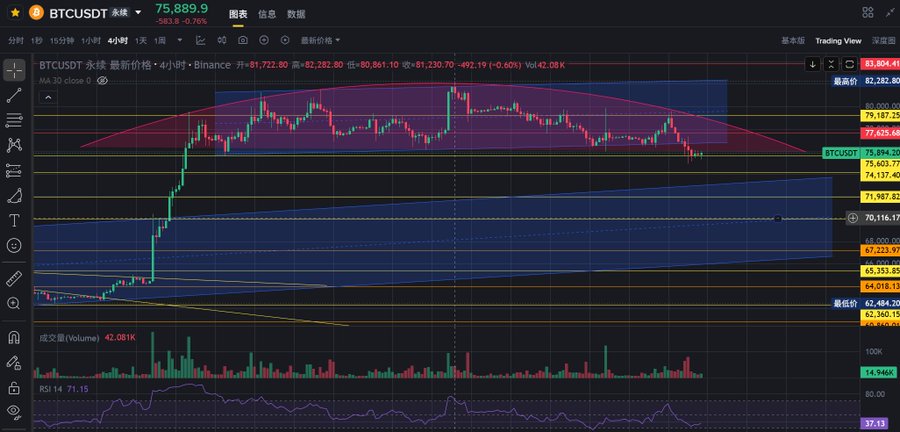Select the 15分钟 interval
The image size is (900, 432).
(x=62, y=41)
